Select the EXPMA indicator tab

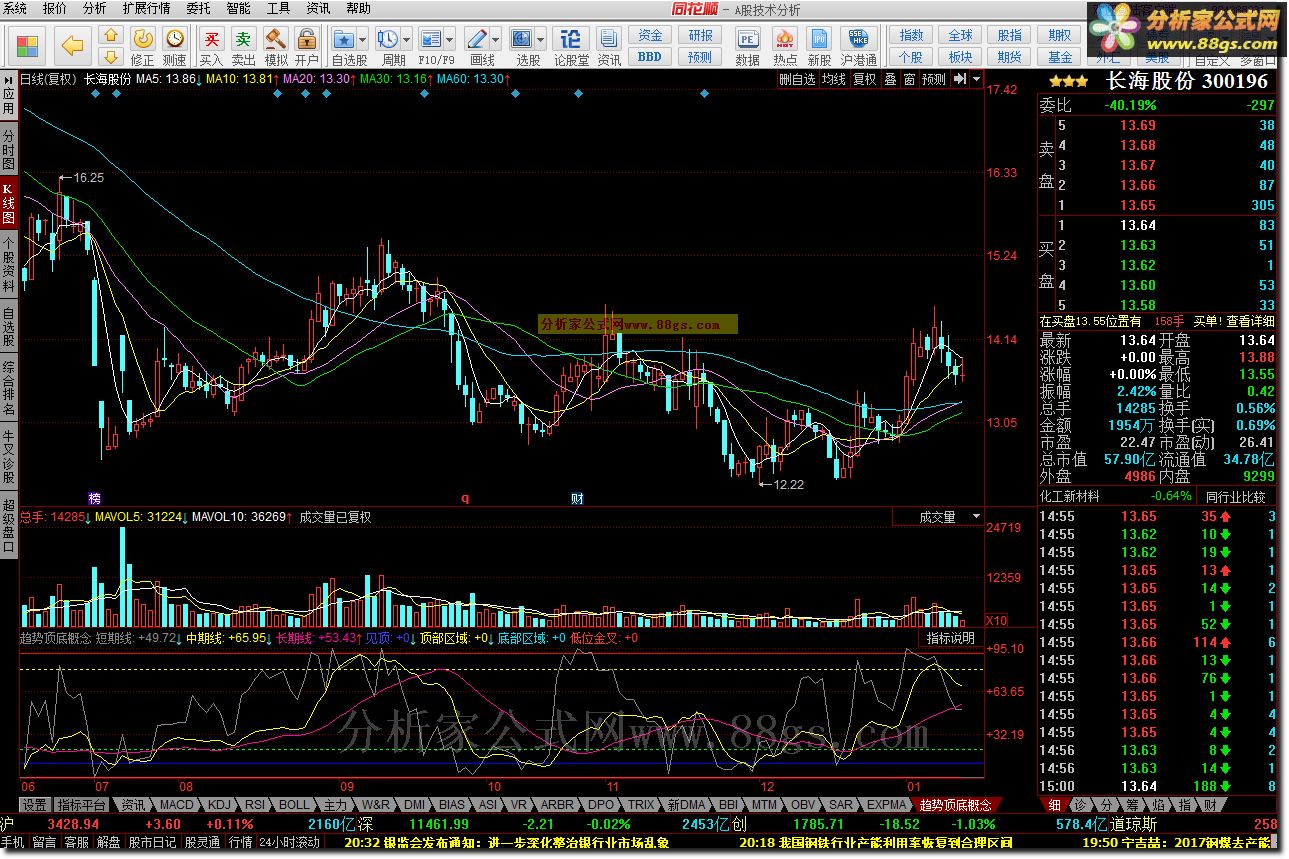pos(886,804)
